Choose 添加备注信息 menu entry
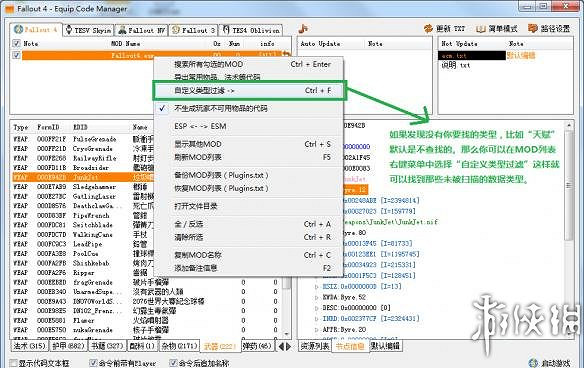Image resolution: width=584 pixels, height=368 pixels. [x=248, y=268]
